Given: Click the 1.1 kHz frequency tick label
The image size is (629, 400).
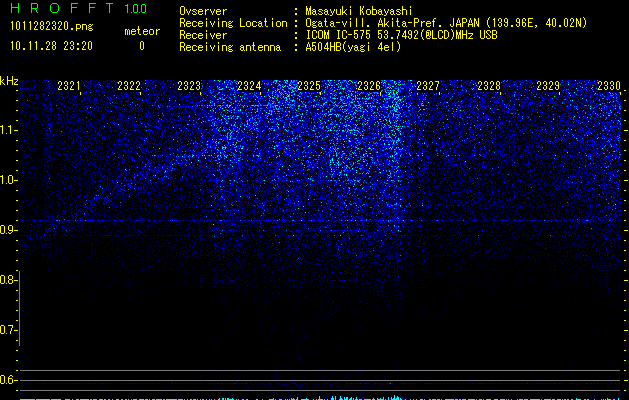Looking at the screenshot, I should tap(8, 130).
